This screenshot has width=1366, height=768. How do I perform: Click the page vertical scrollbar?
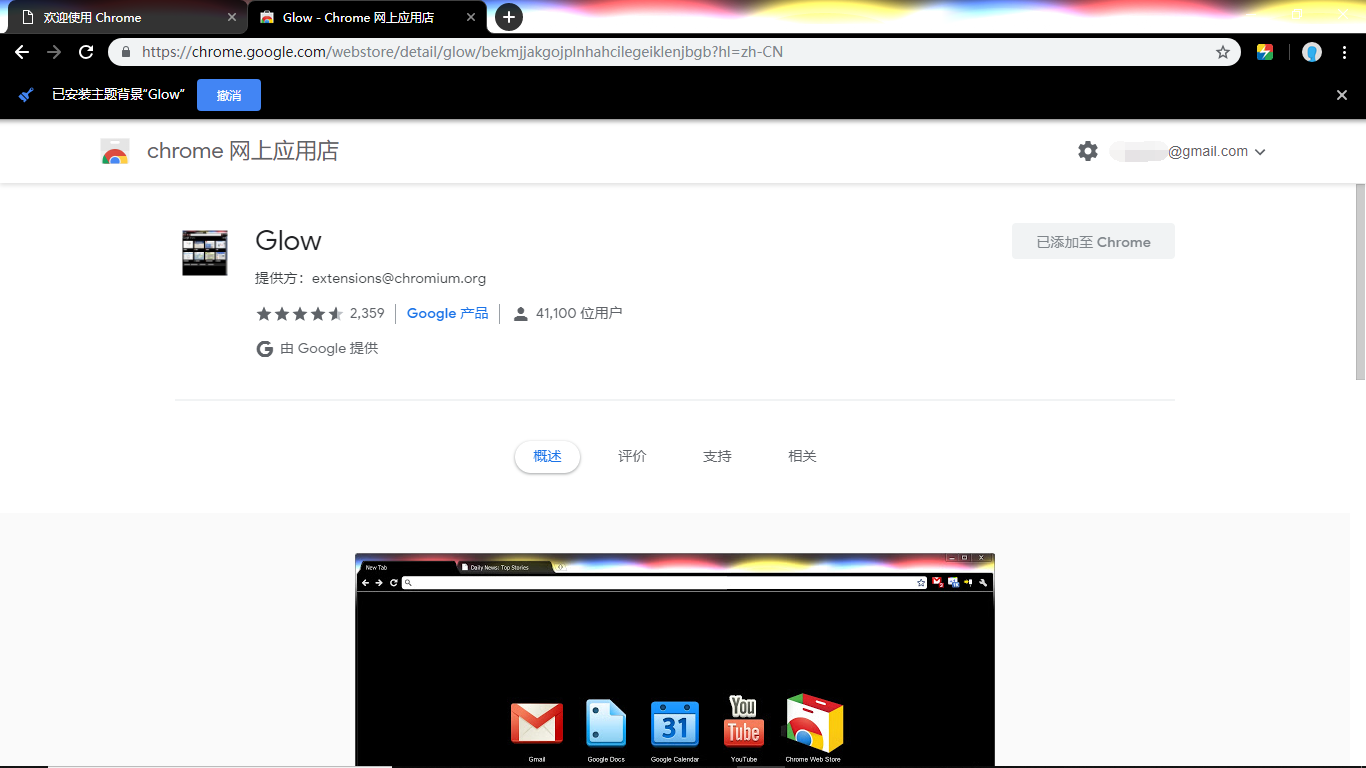pyautogui.click(x=1360, y=280)
